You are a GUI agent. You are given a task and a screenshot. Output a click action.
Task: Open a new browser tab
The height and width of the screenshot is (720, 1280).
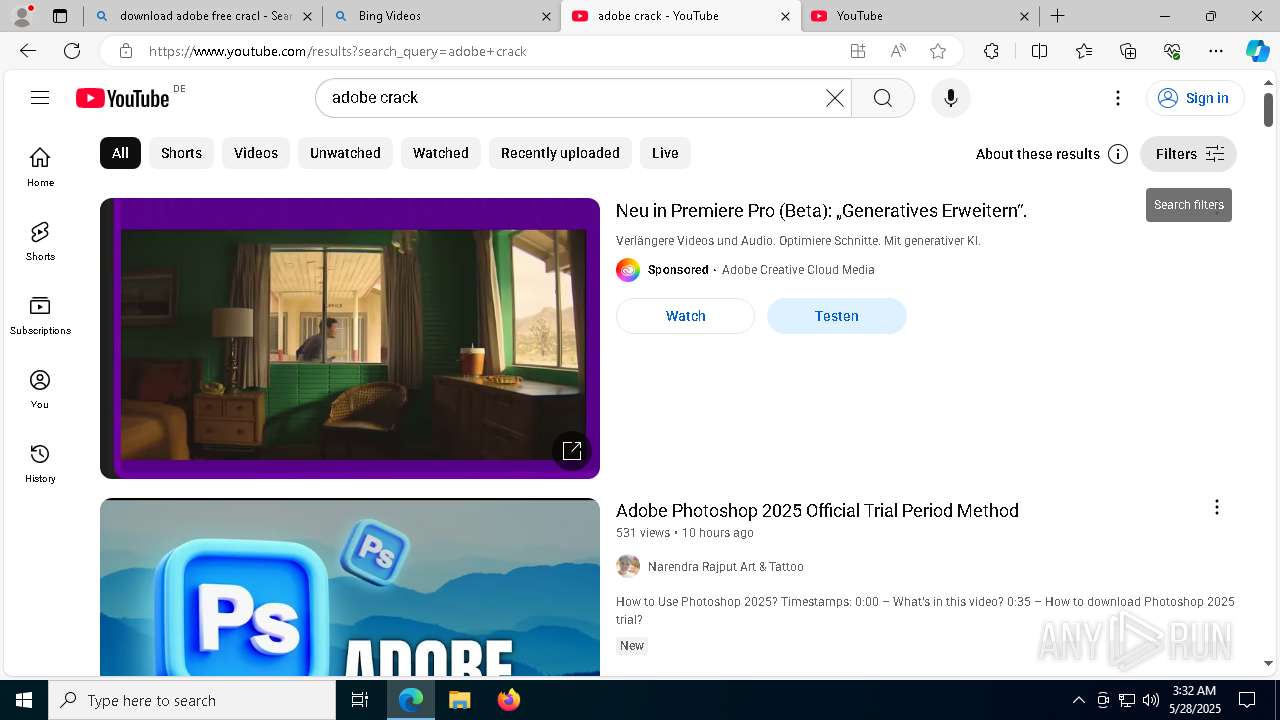(1057, 16)
